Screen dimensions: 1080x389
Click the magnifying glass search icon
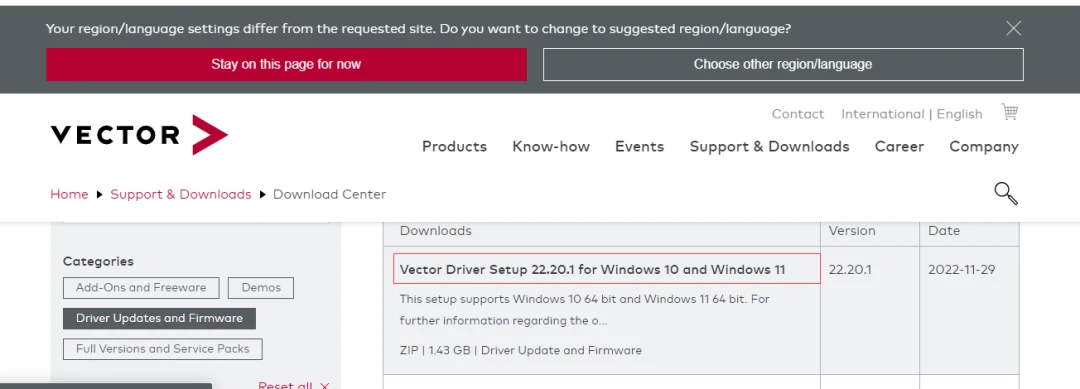pyautogui.click(x=1006, y=193)
